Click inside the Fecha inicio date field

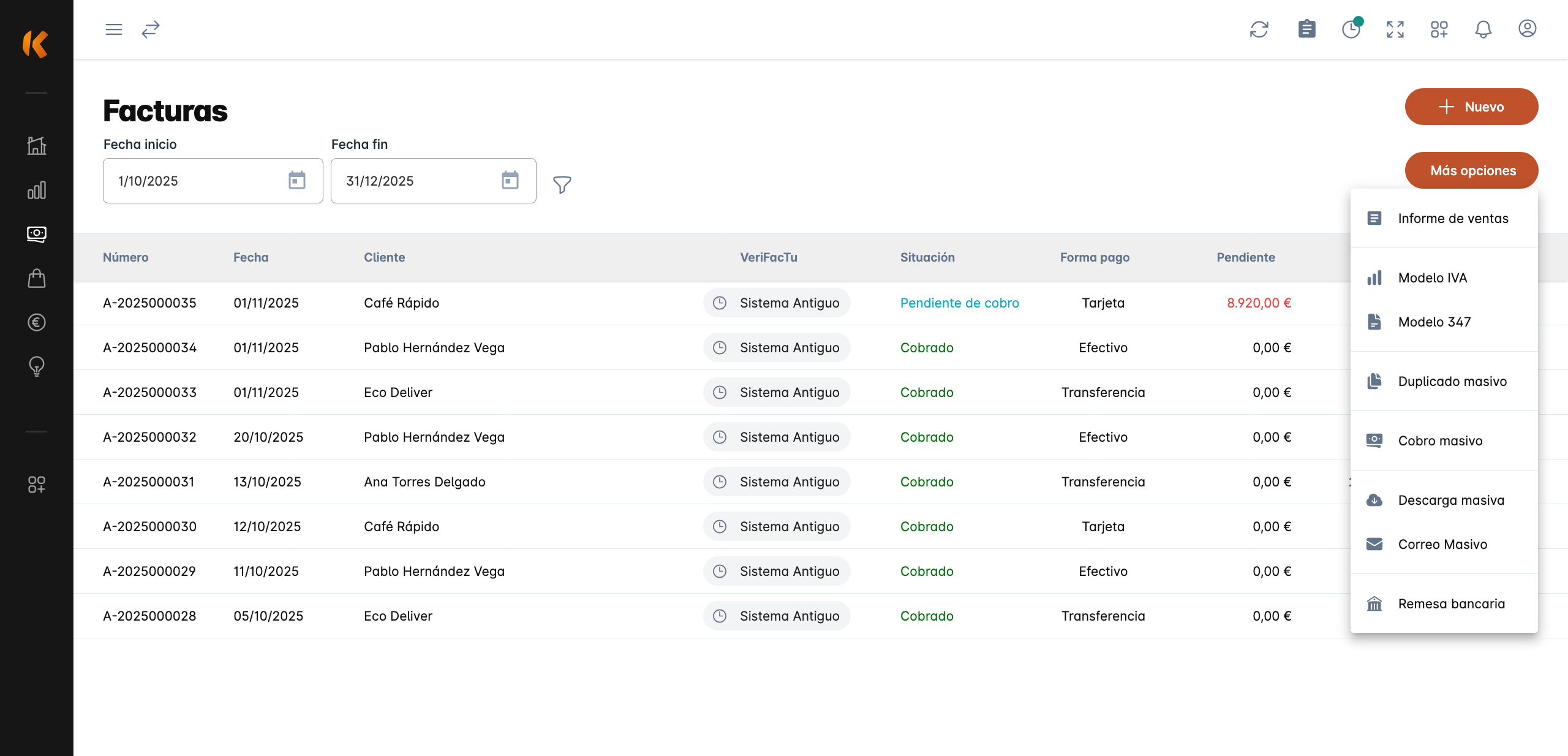coord(190,181)
